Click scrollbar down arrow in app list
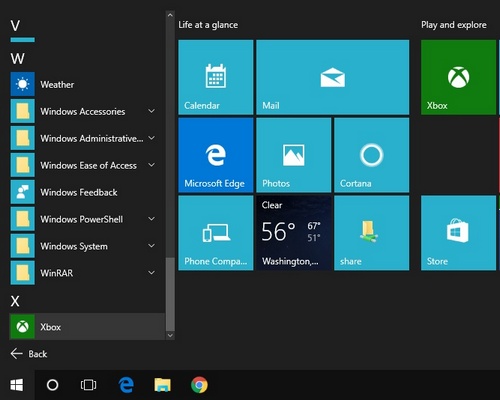The width and height of the screenshot is (500, 400). (170, 335)
